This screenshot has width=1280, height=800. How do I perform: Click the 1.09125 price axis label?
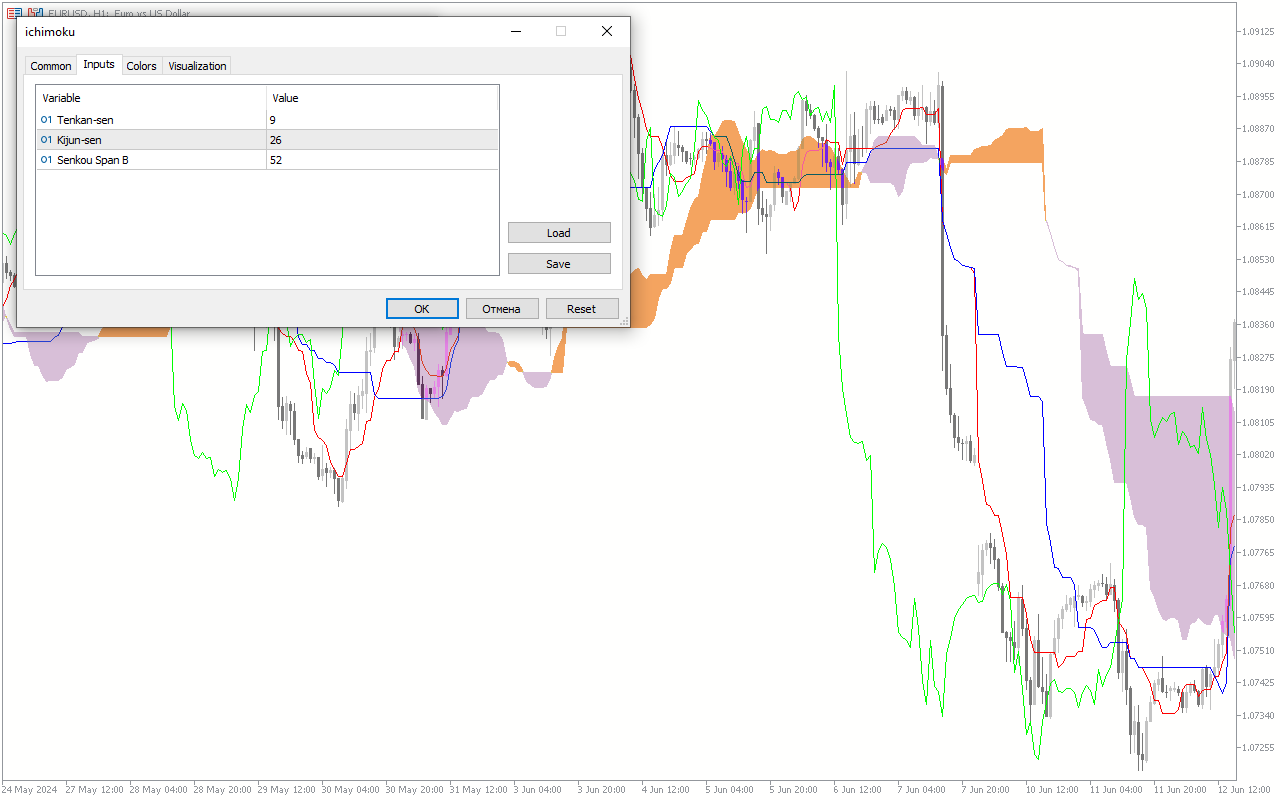[x=1257, y=31]
